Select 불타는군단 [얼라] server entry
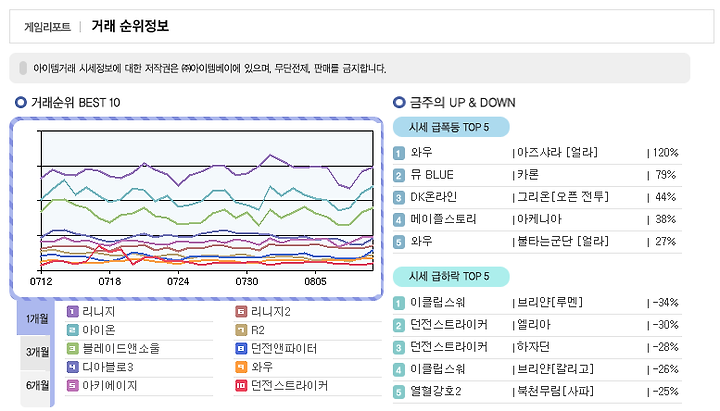Image resolution: width=720 pixels, height=411 pixels. pyautogui.click(x=562, y=241)
